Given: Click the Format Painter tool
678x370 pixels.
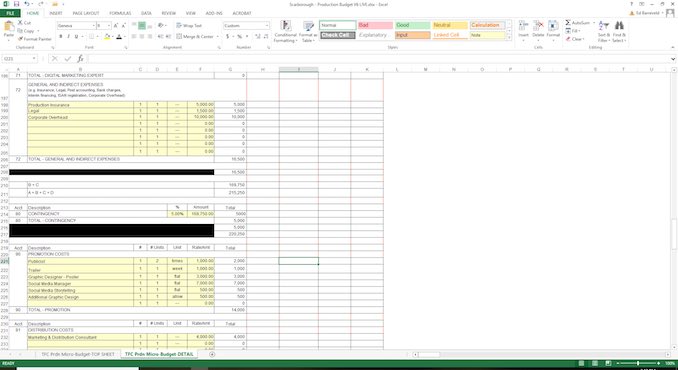Looking at the screenshot, I should (35, 39).
